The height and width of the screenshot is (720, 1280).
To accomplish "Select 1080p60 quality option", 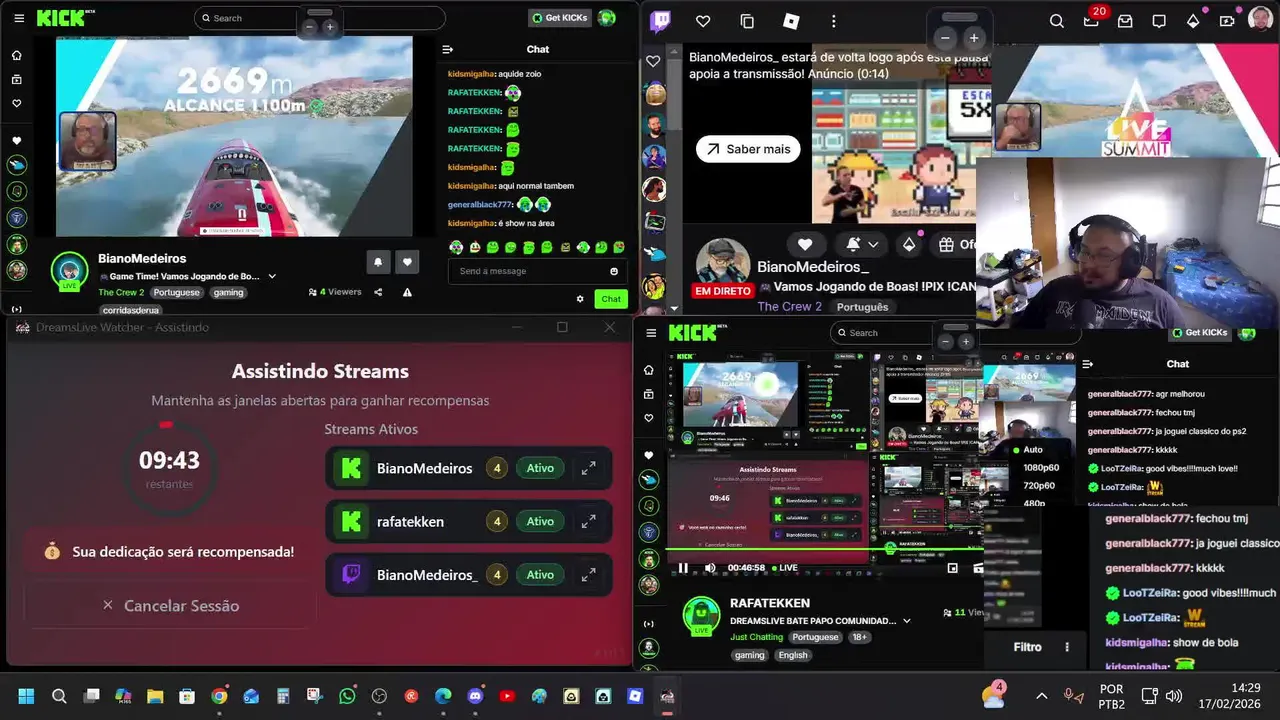I will tap(1041, 467).
